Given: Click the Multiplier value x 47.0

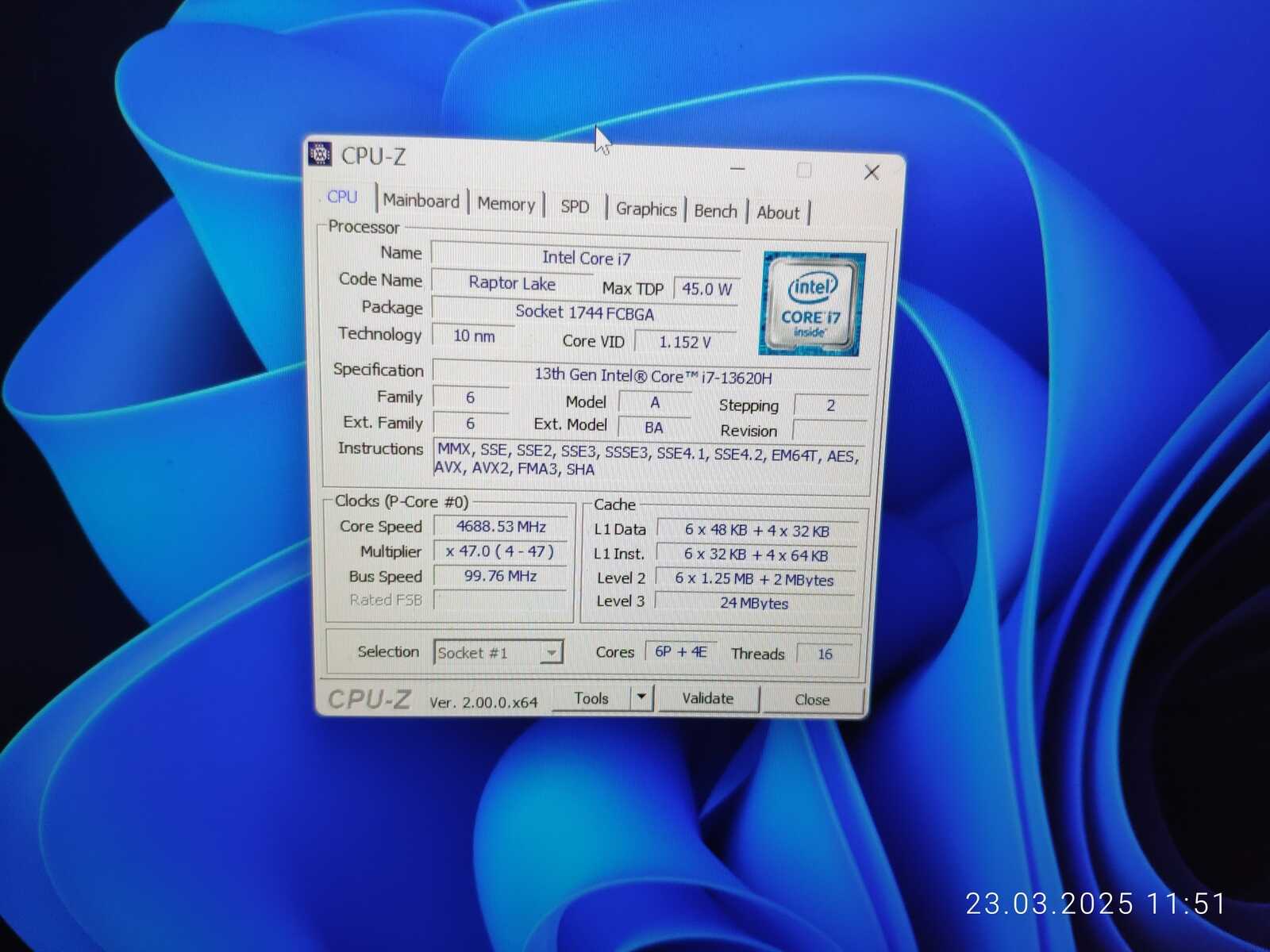Looking at the screenshot, I should coord(500,551).
